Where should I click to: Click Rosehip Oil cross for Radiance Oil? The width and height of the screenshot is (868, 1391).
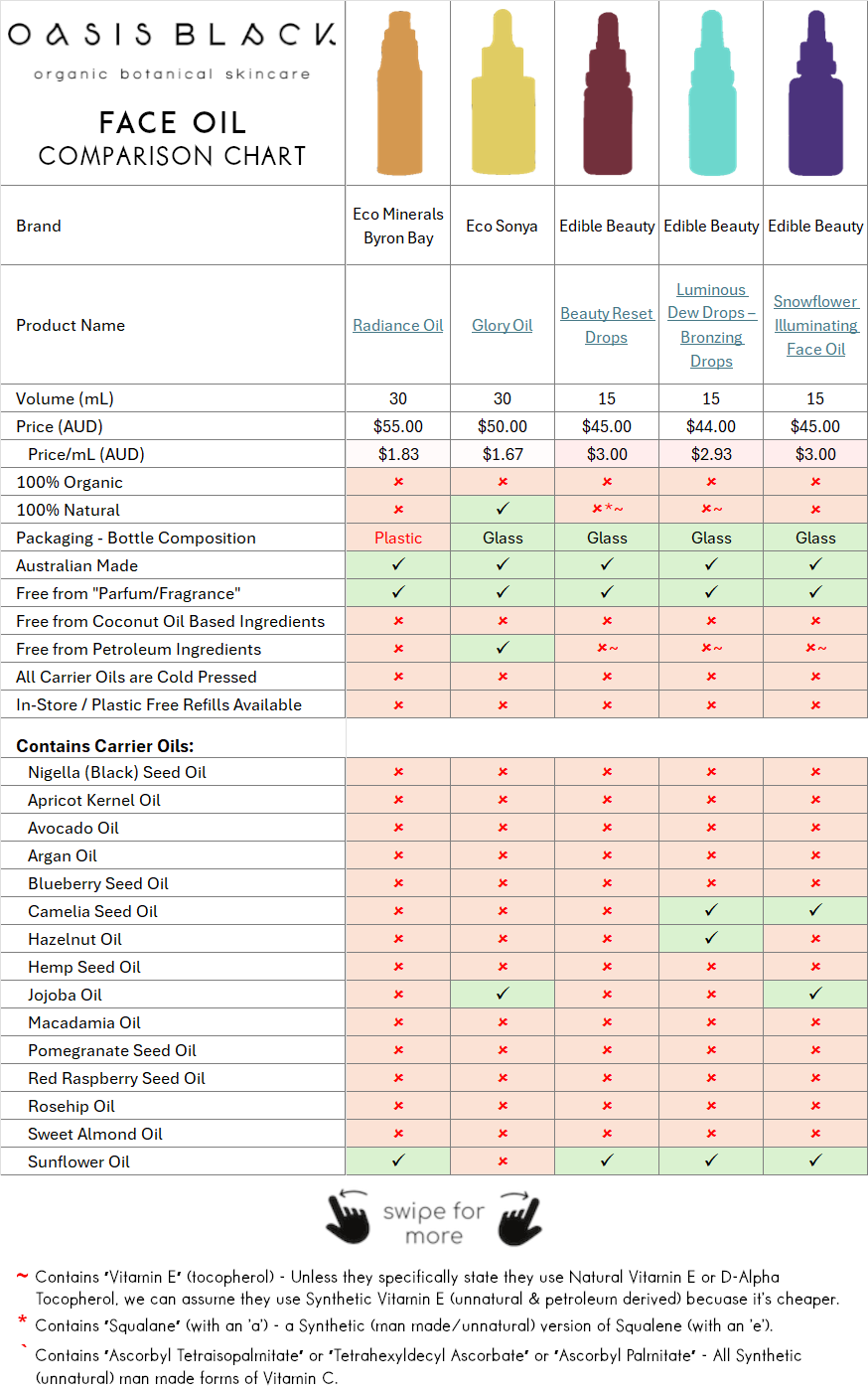[x=398, y=1106]
